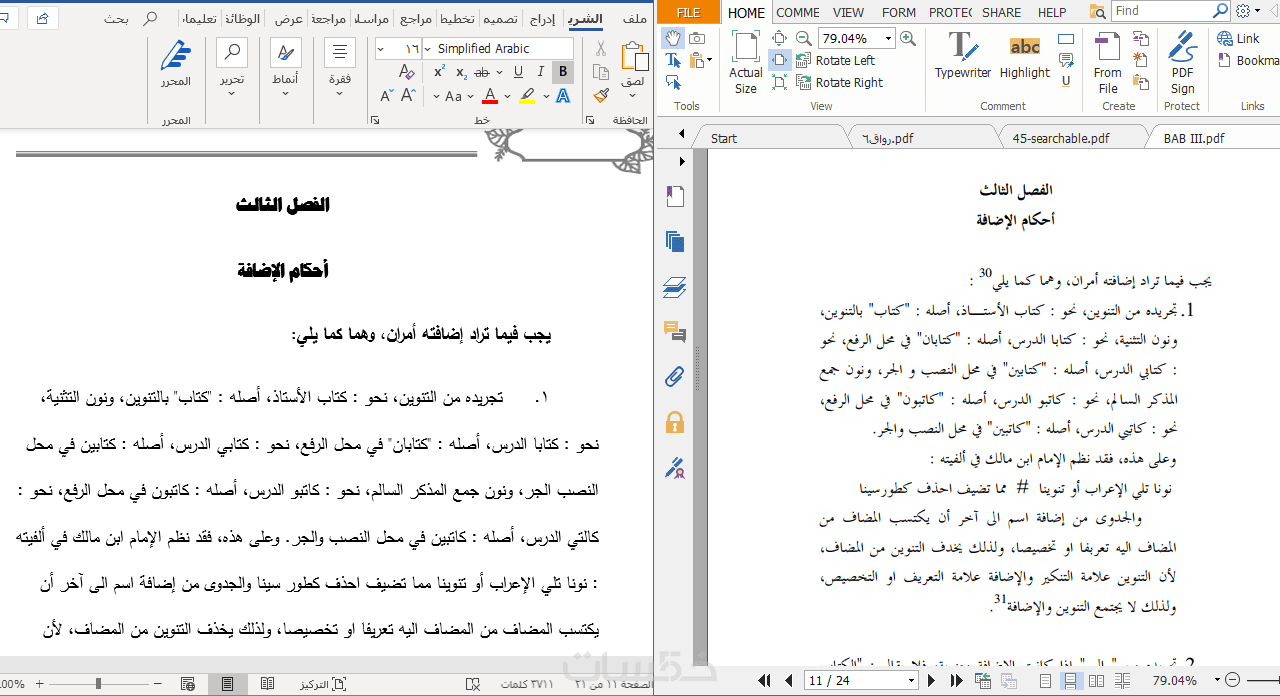This screenshot has width=1280, height=696.
Task: Enable single page view in status bar
Action: tap(1046, 680)
